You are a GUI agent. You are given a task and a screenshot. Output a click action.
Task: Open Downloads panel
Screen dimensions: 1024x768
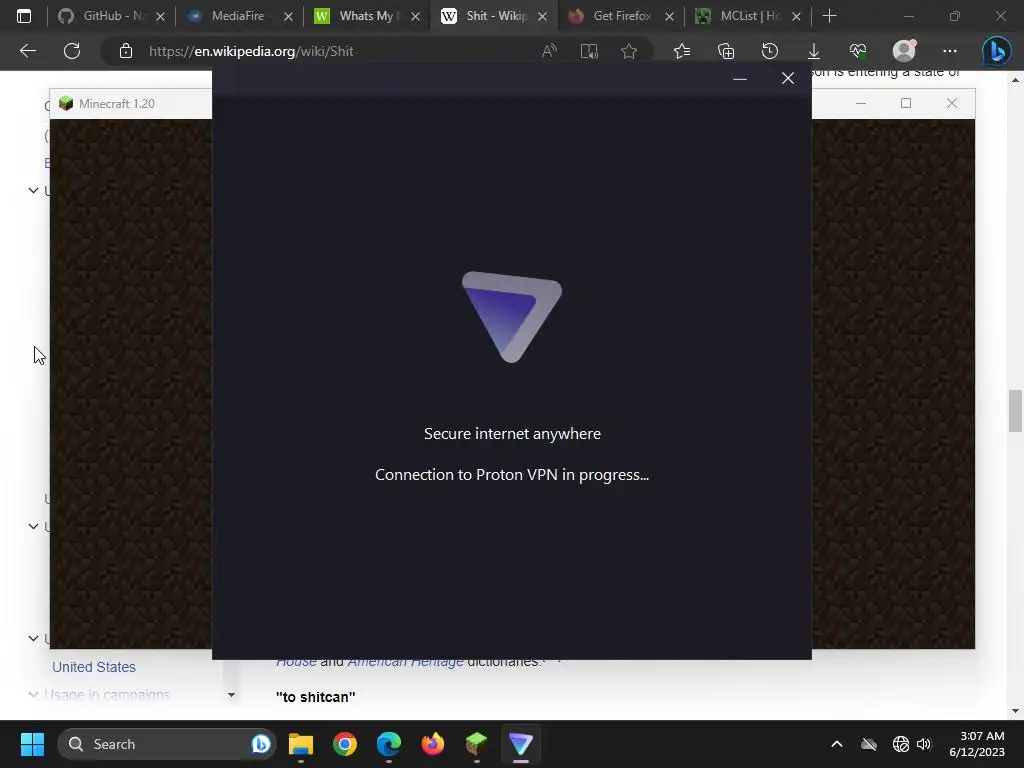pyautogui.click(x=814, y=51)
